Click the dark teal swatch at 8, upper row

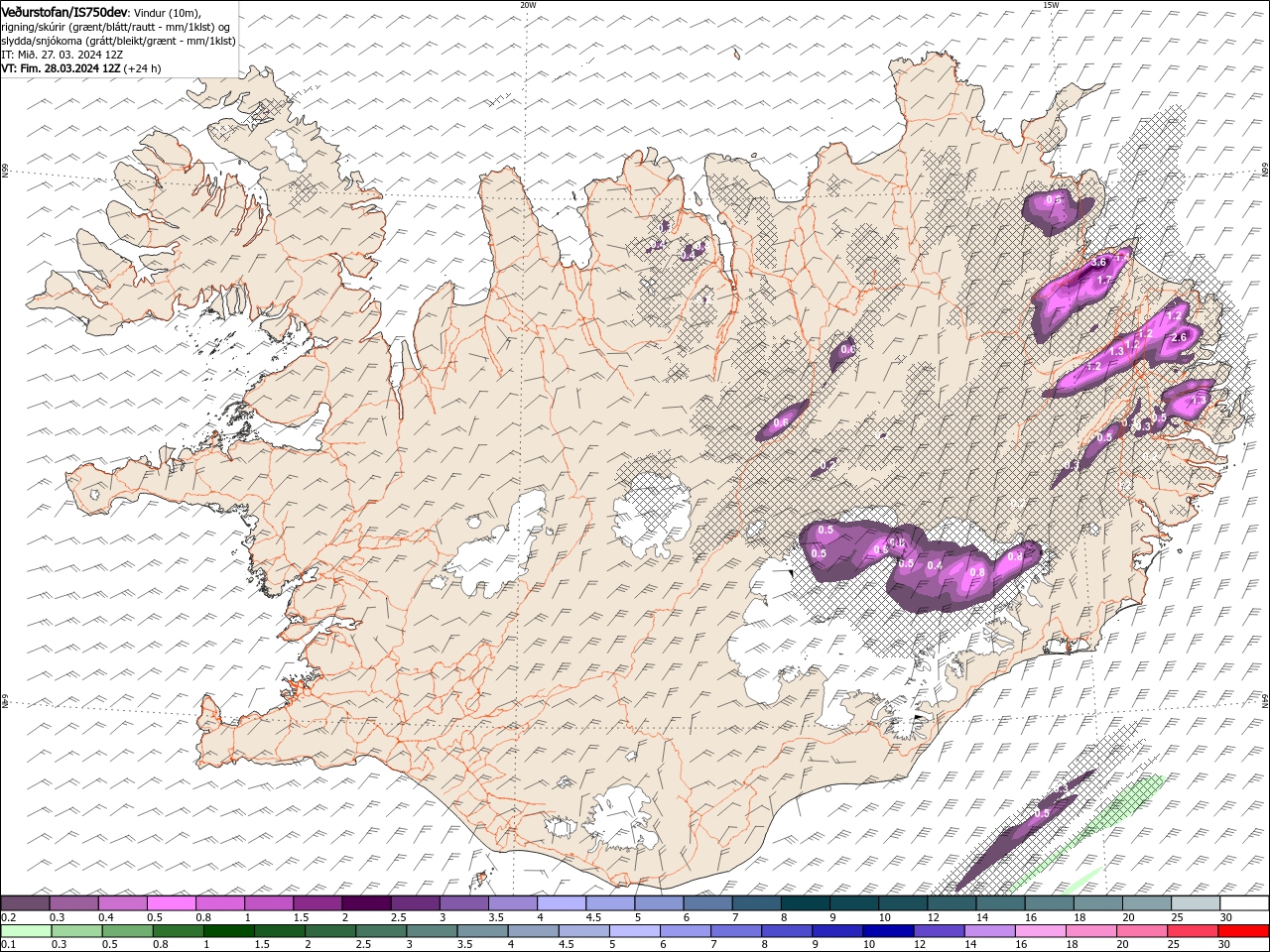(805, 902)
